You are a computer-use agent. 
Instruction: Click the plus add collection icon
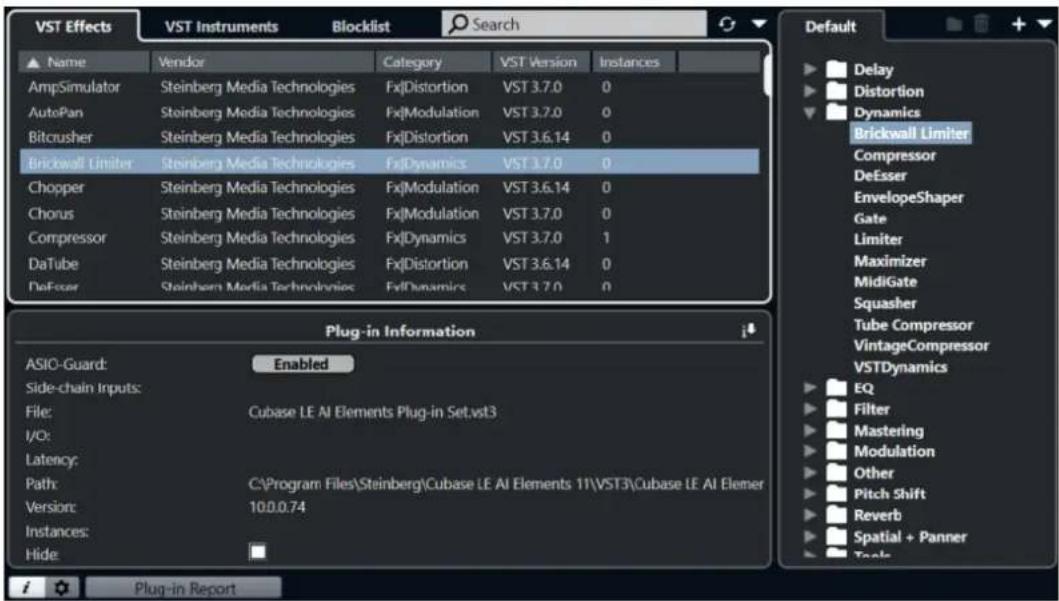pos(1018,25)
